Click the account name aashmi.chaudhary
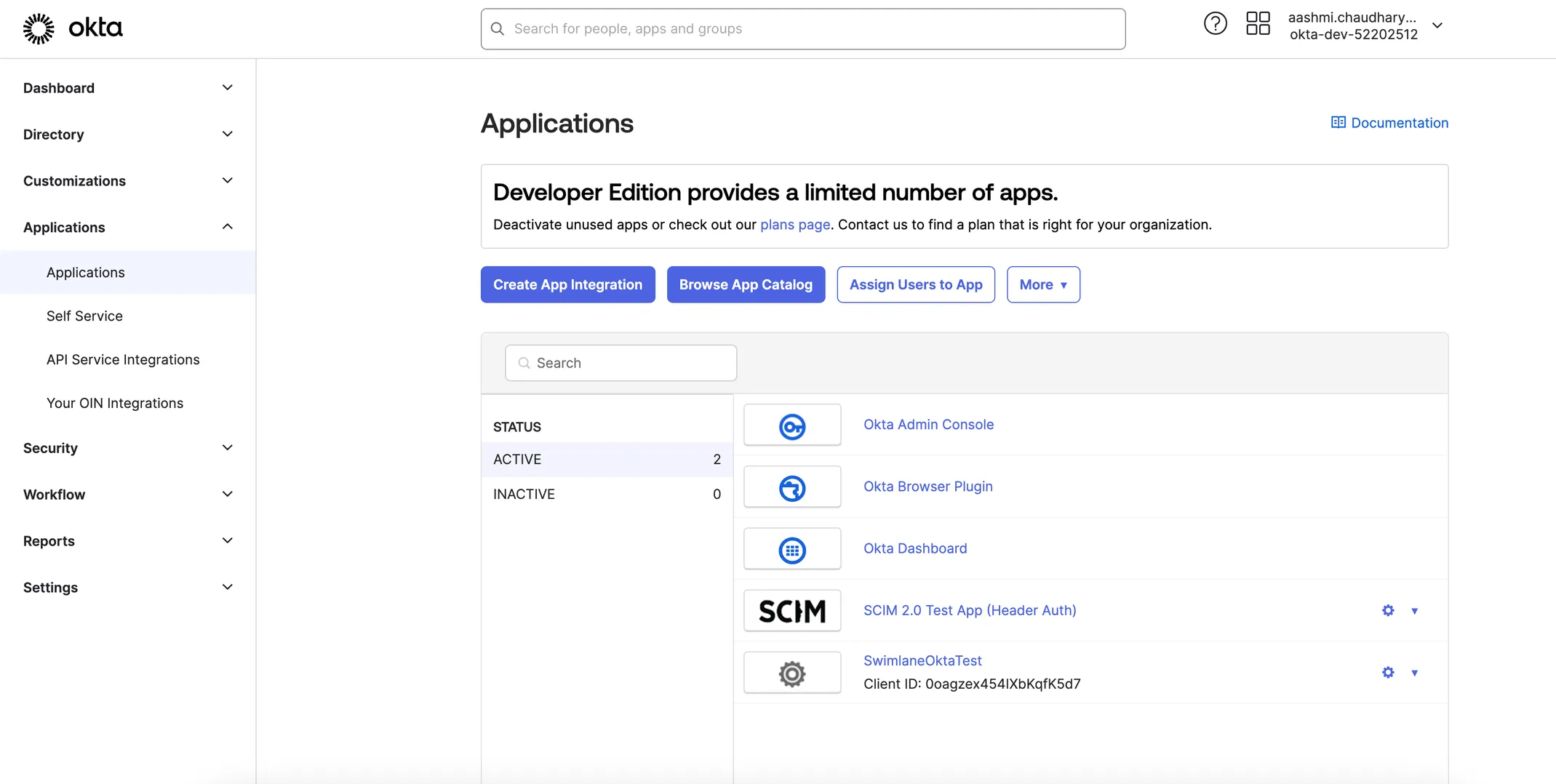This screenshot has height=784, width=1556. [1352, 17]
